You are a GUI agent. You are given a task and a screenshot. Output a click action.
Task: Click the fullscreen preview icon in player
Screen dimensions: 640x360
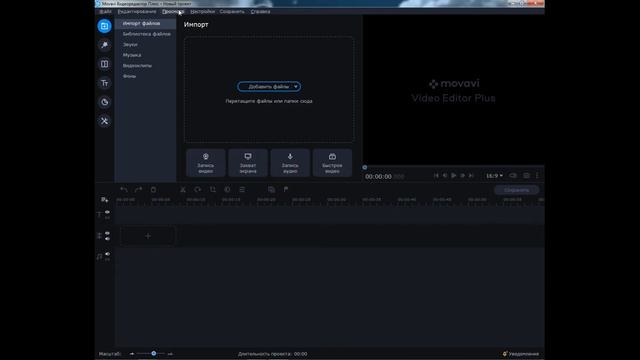tap(526, 176)
